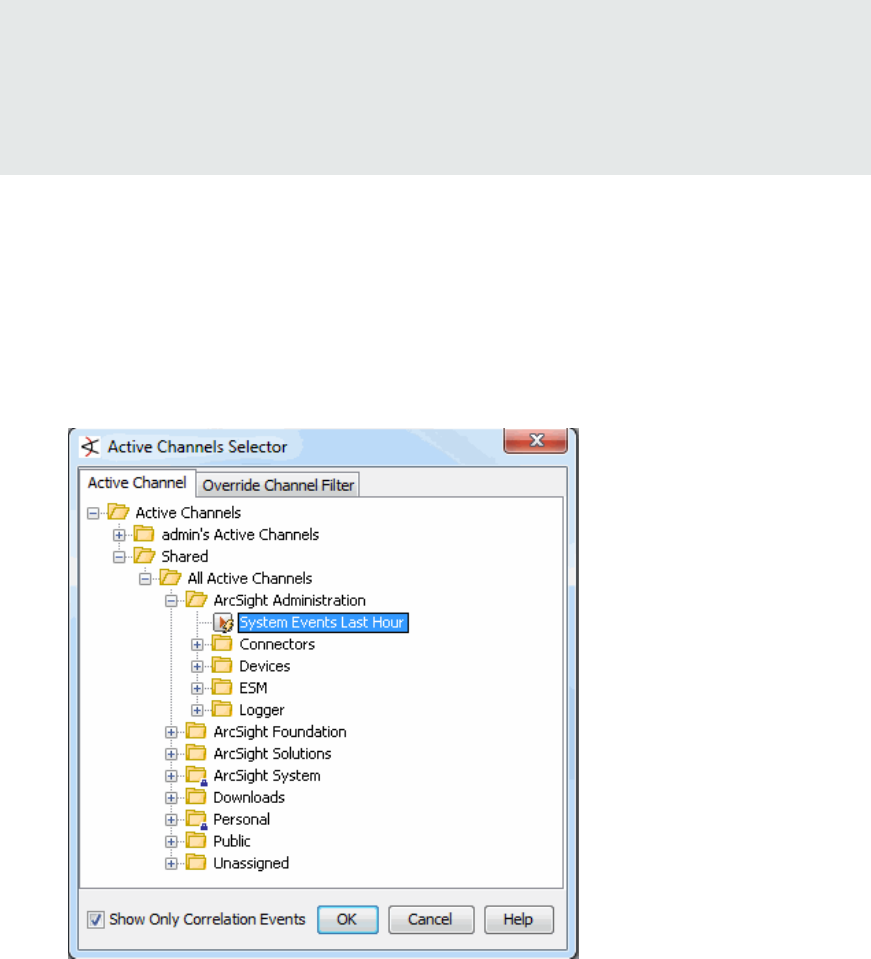Select the "admin's Active Channels" label
Screen dimensions: 871x959
point(240,535)
